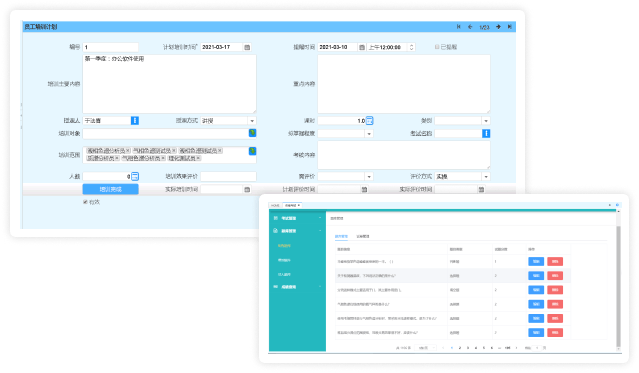Expand the 授课方式 dropdown showing 讲授
Screen dimensions: 639x373
click(x=252, y=121)
